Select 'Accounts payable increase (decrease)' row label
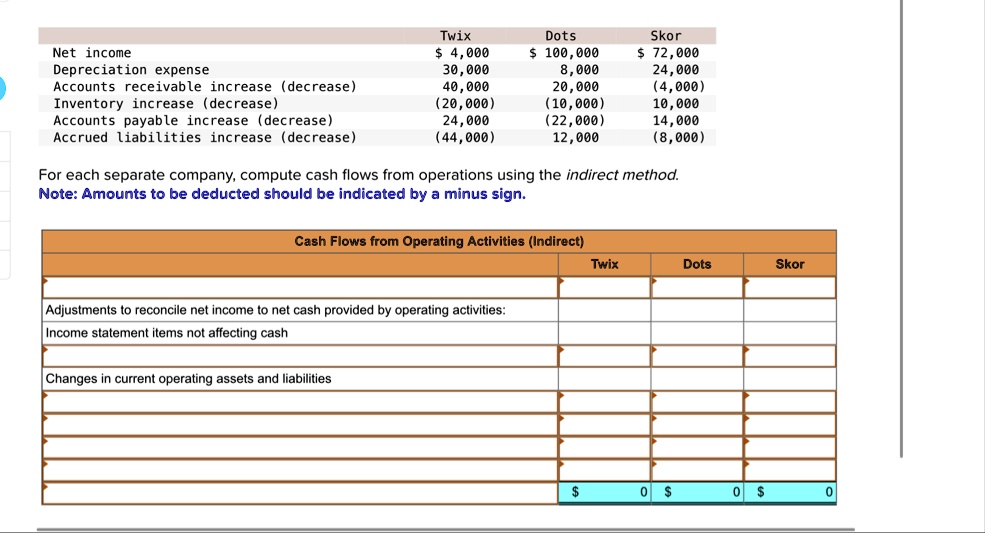 pos(193,121)
